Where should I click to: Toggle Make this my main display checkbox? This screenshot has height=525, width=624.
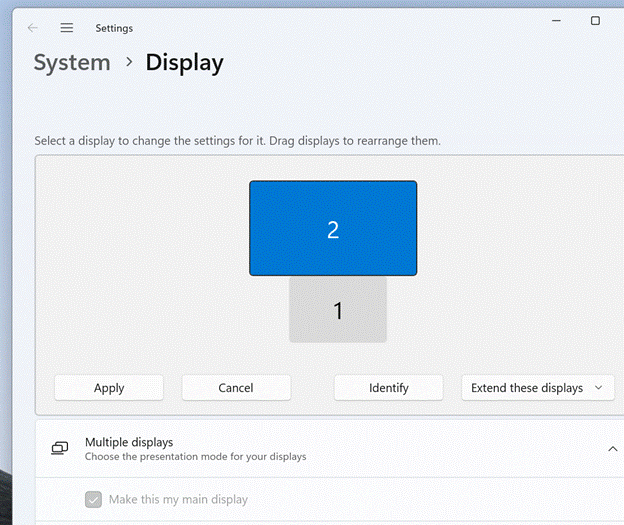pyautogui.click(x=94, y=500)
